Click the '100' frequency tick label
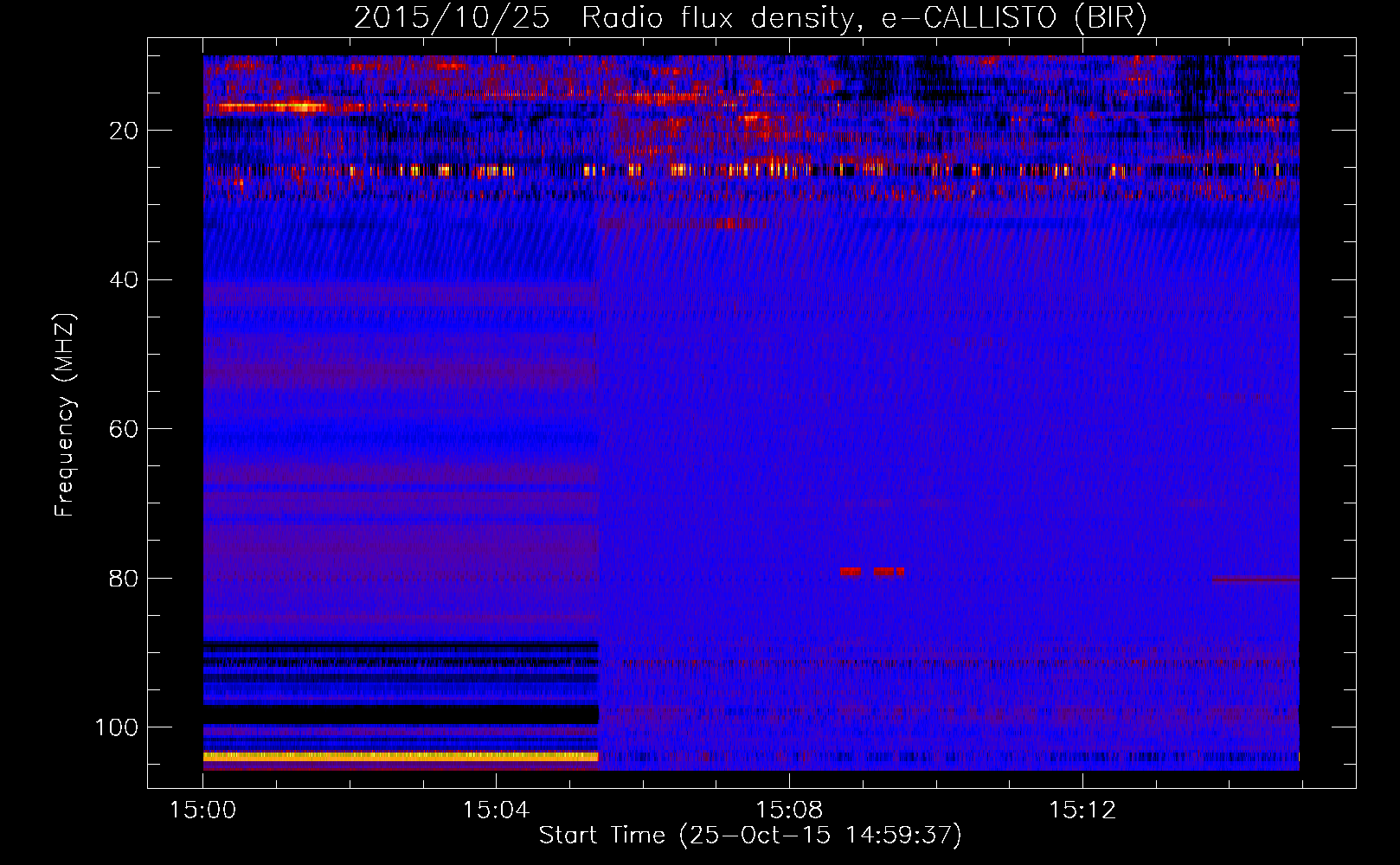This screenshot has width=1400, height=865. [117, 727]
